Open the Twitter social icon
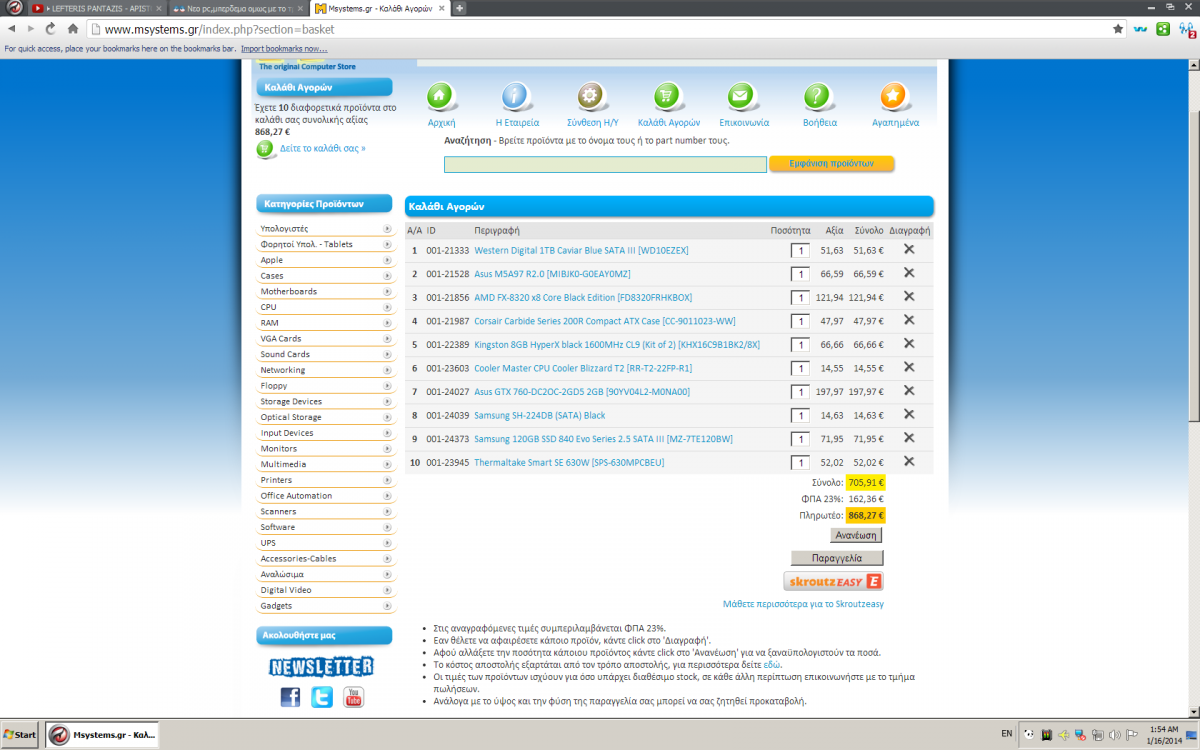The height and width of the screenshot is (750, 1200). pyautogui.click(x=322, y=697)
